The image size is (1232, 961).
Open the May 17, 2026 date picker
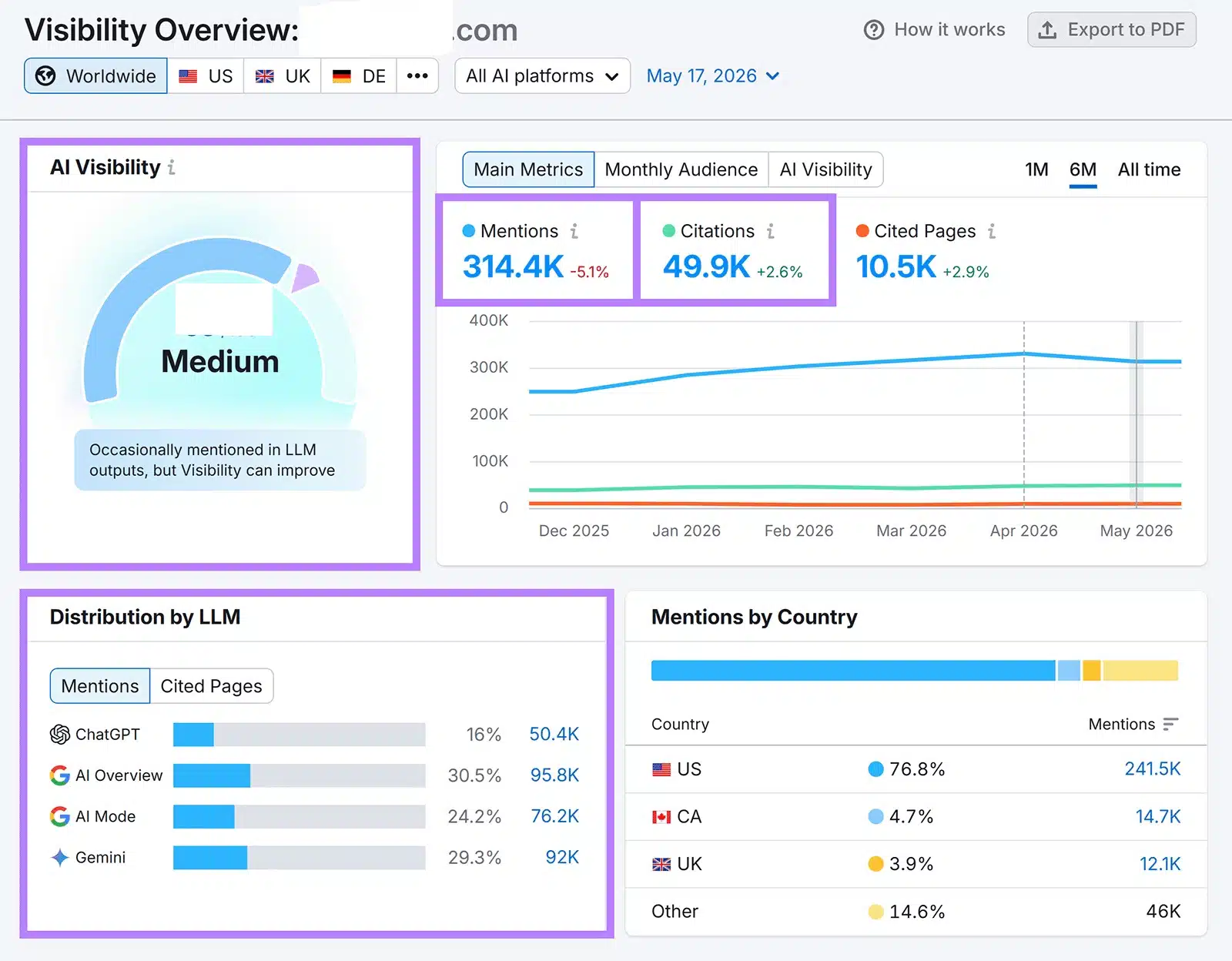(x=713, y=75)
